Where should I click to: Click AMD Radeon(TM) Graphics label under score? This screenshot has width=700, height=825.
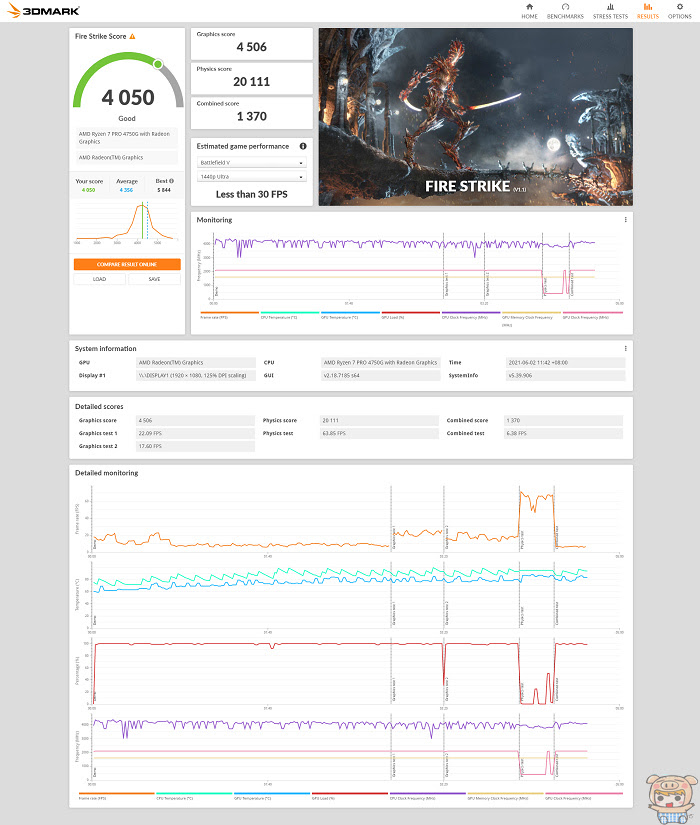click(x=127, y=157)
